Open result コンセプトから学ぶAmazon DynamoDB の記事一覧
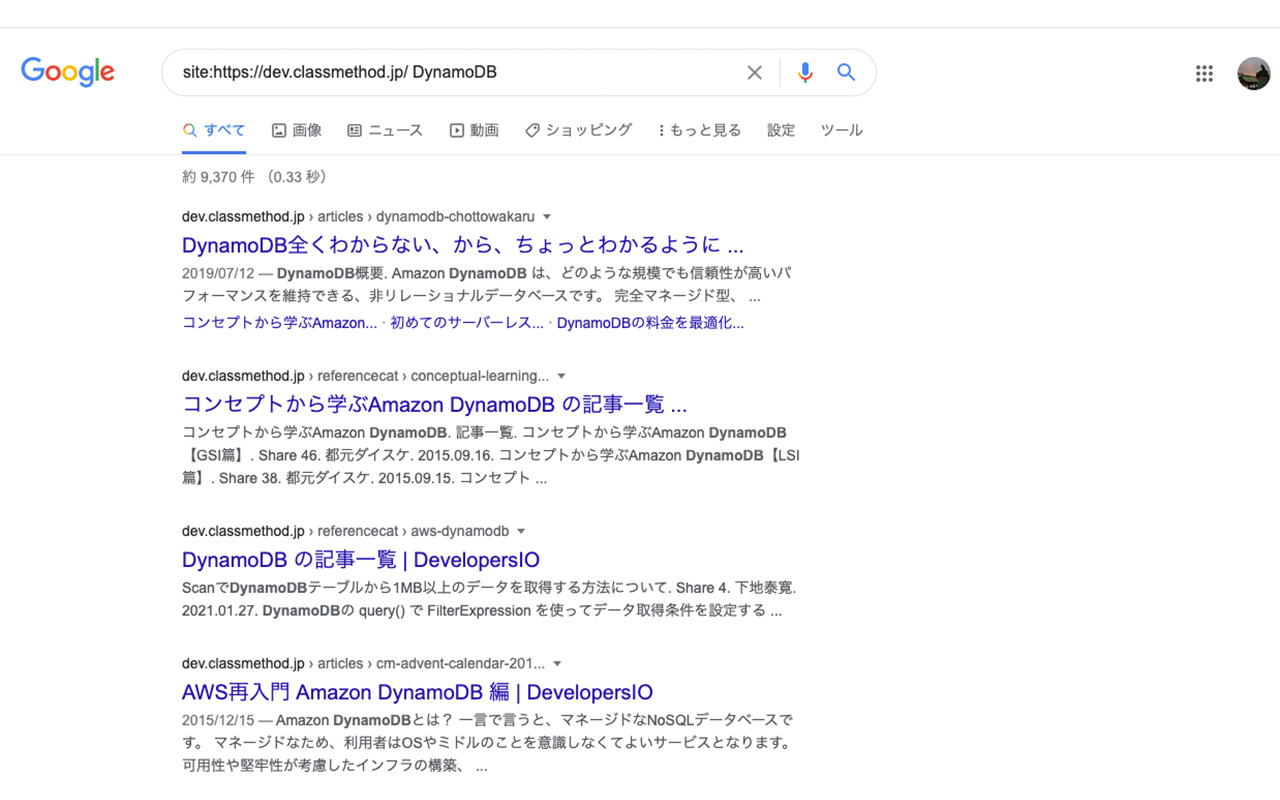The image size is (1280, 800). click(x=434, y=405)
